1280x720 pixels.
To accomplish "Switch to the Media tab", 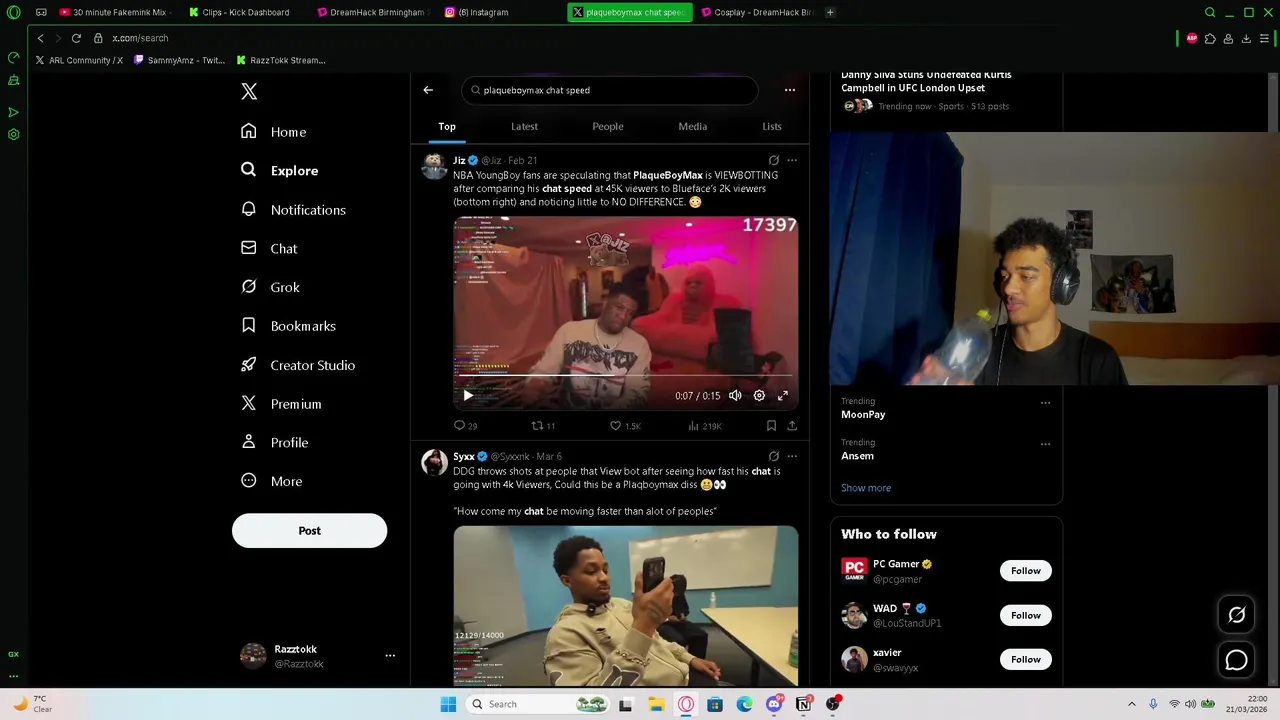I will [x=692, y=127].
